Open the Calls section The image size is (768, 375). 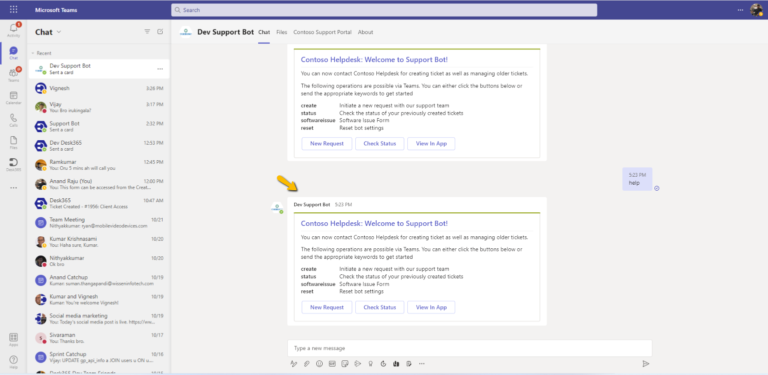[x=13, y=120]
